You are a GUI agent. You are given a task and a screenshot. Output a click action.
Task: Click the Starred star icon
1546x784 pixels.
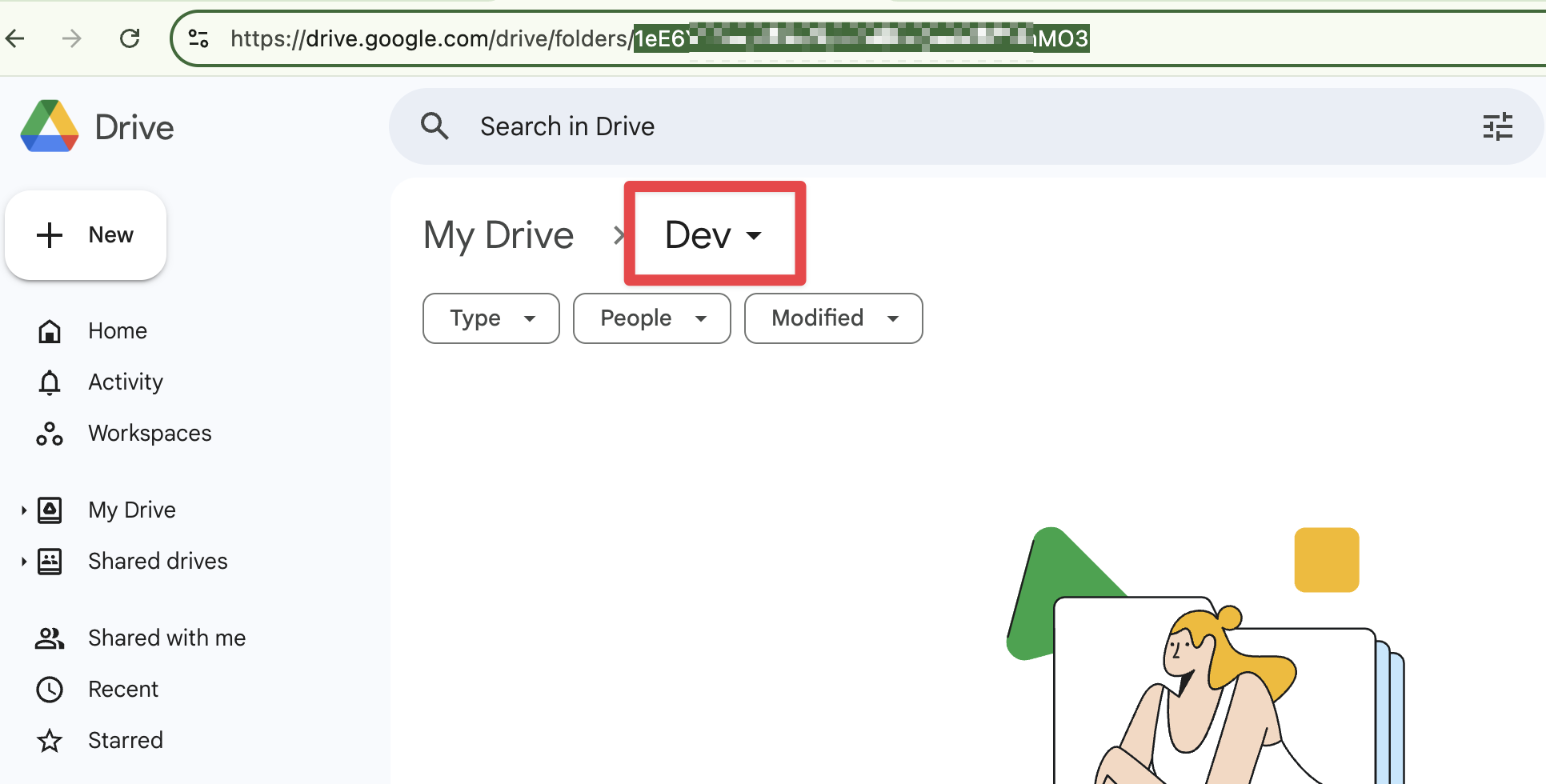(50, 740)
